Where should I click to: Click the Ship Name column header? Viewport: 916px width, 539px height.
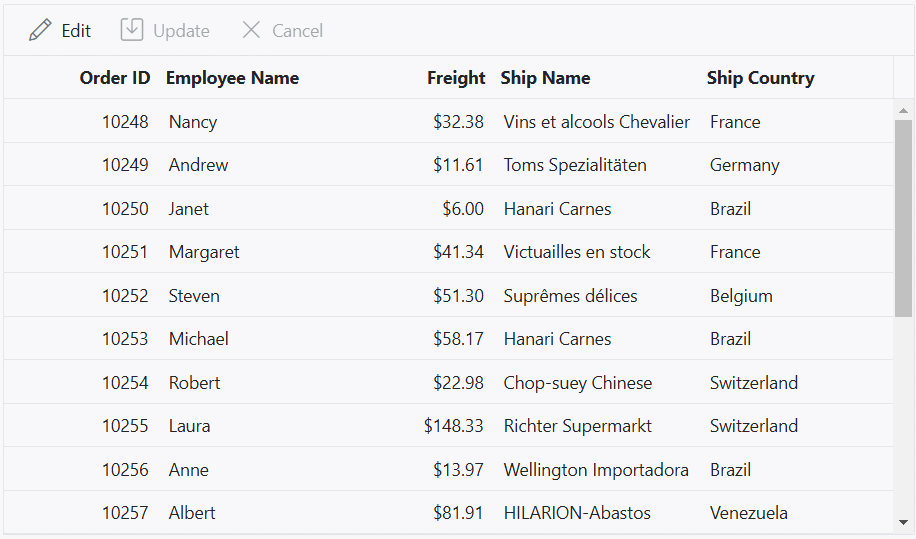coord(545,78)
